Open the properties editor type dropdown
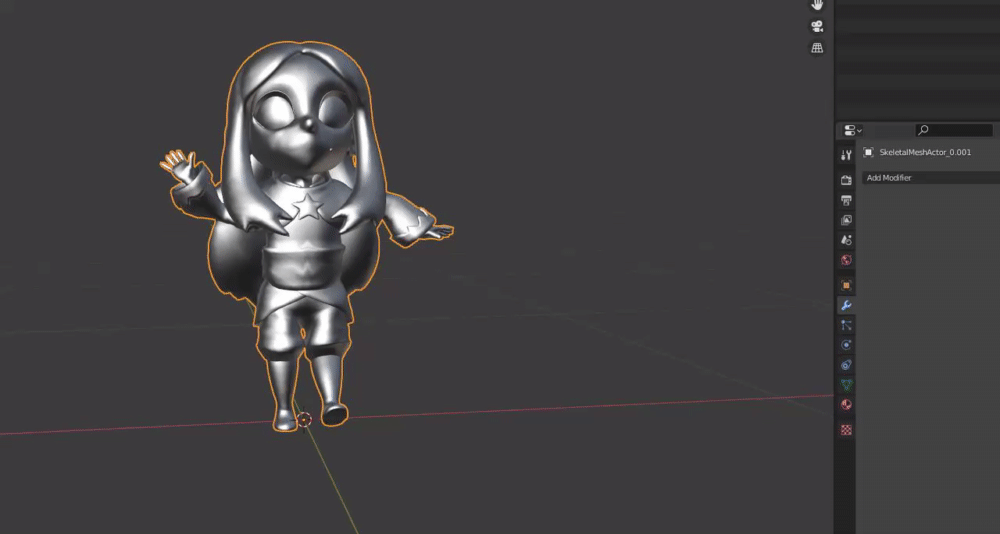Viewport: 1000px width, 534px height. pyautogui.click(x=853, y=130)
